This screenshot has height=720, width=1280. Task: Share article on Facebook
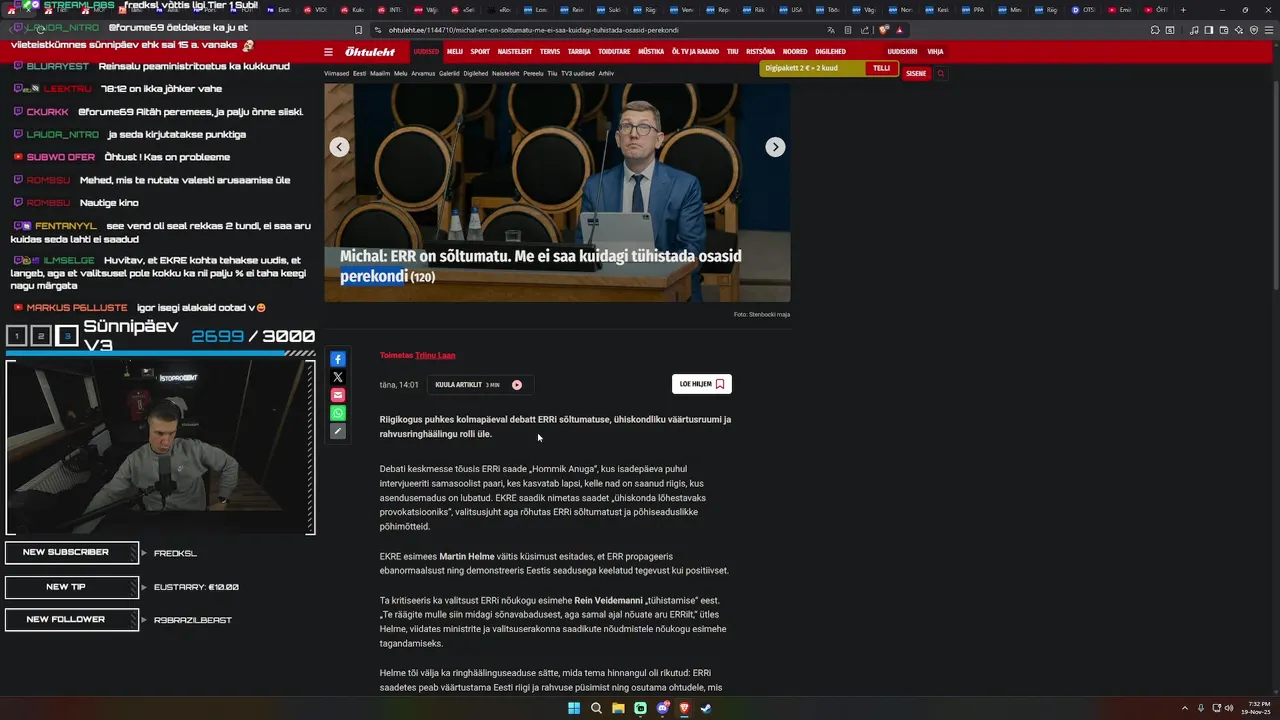(338, 359)
